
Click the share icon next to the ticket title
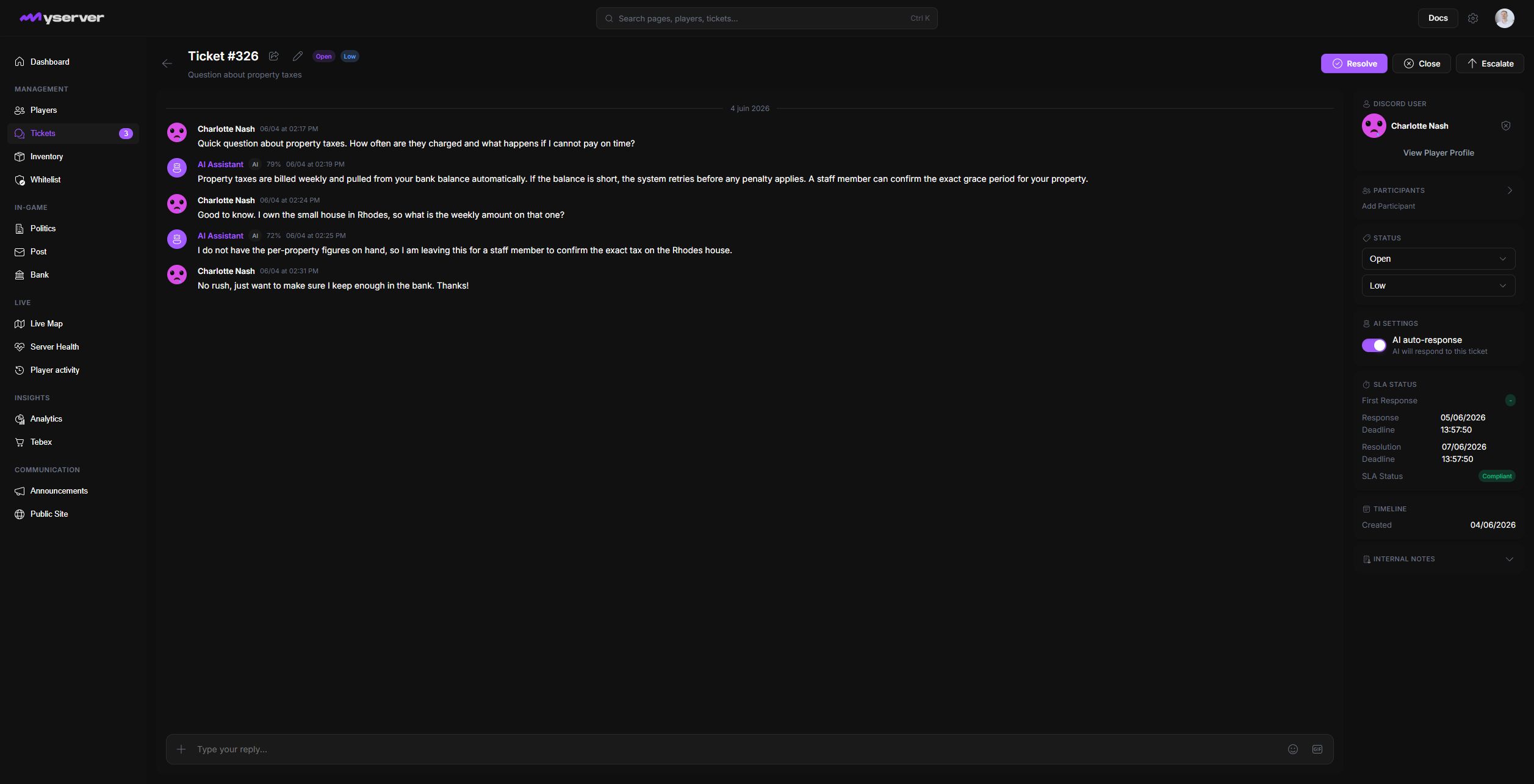[274, 56]
